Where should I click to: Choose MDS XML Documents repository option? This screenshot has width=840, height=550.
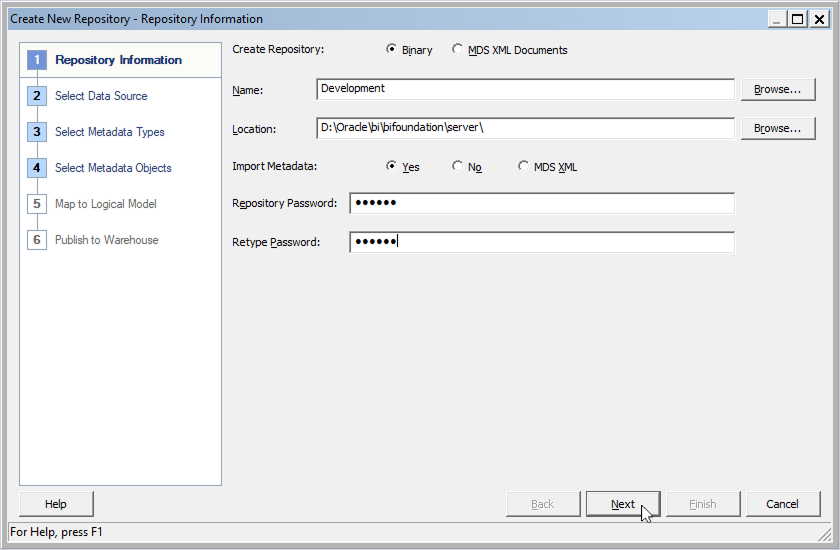point(458,49)
